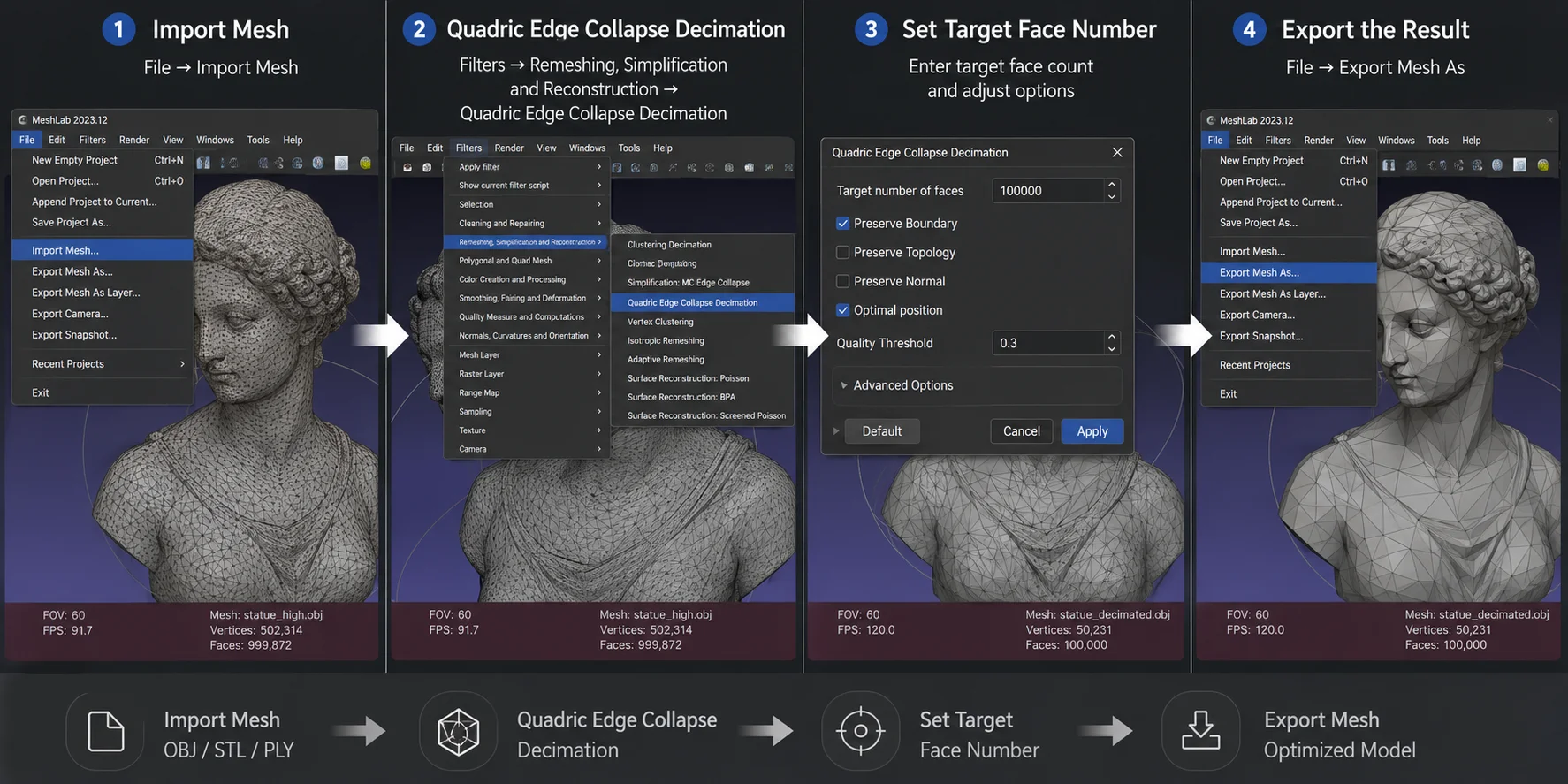Click the yellow sphere toolbar icon in Export the Result panel
The width and height of the screenshot is (1568, 784).
click(1542, 164)
